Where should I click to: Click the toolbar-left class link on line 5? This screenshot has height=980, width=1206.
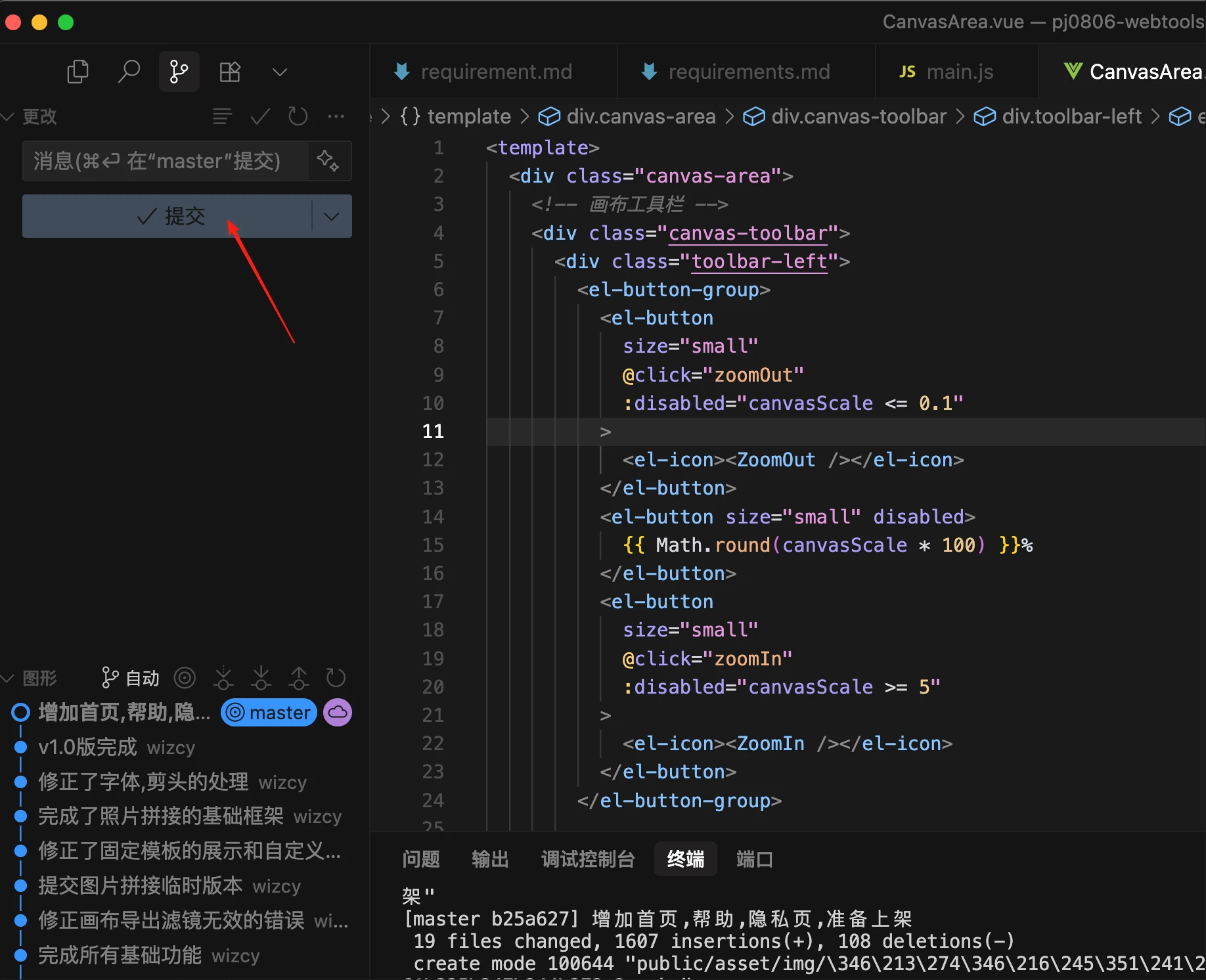click(759, 261)
